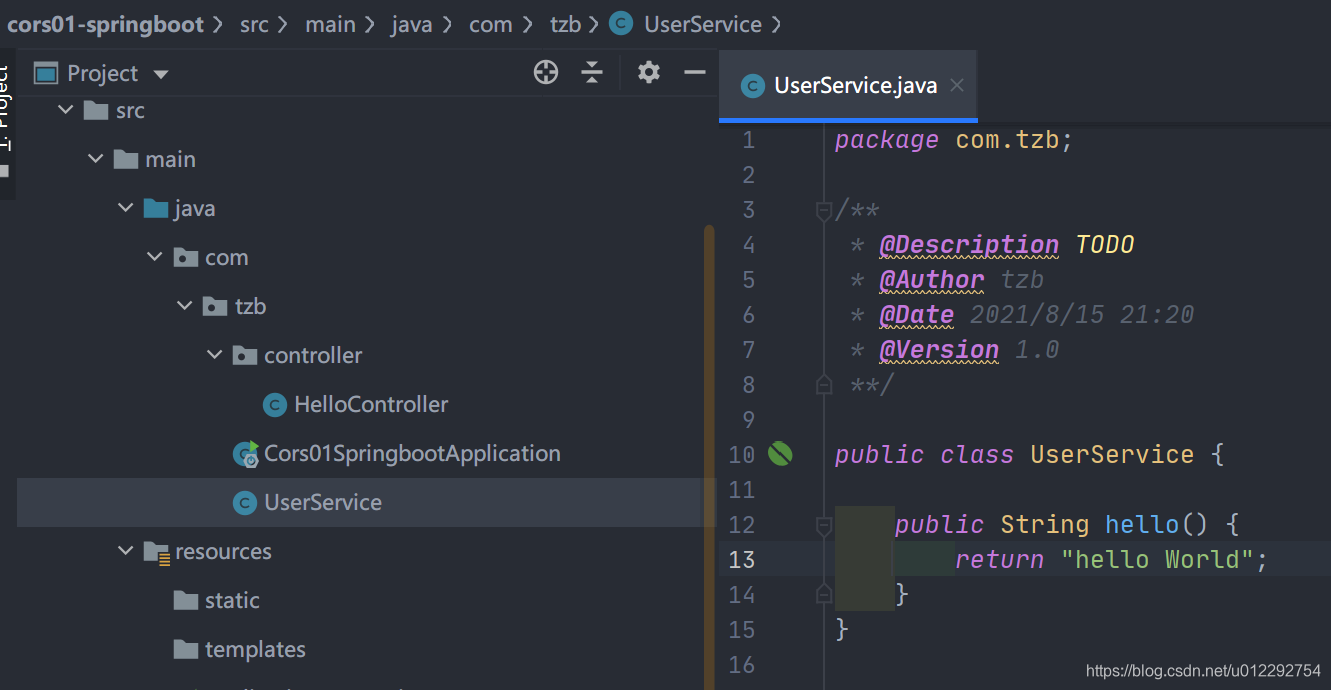Click templates folder icon
This screenshot has width=1331, height=690.
pyautogui.click(x=186, y=649)
